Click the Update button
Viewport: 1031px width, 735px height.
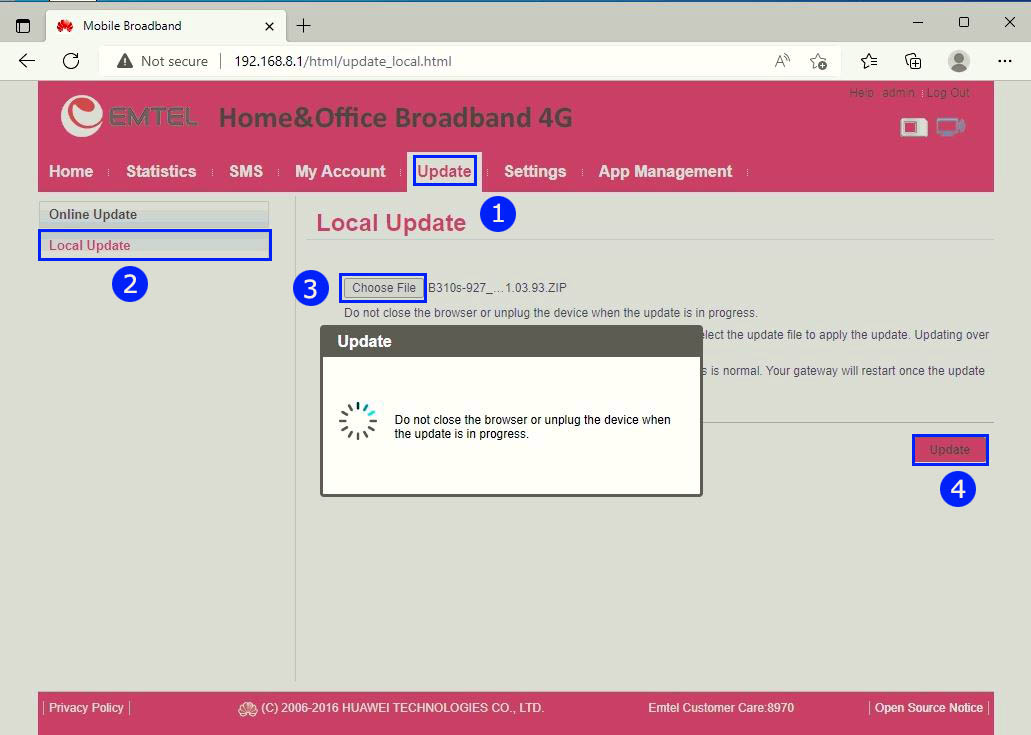click(x=949, y=450)
